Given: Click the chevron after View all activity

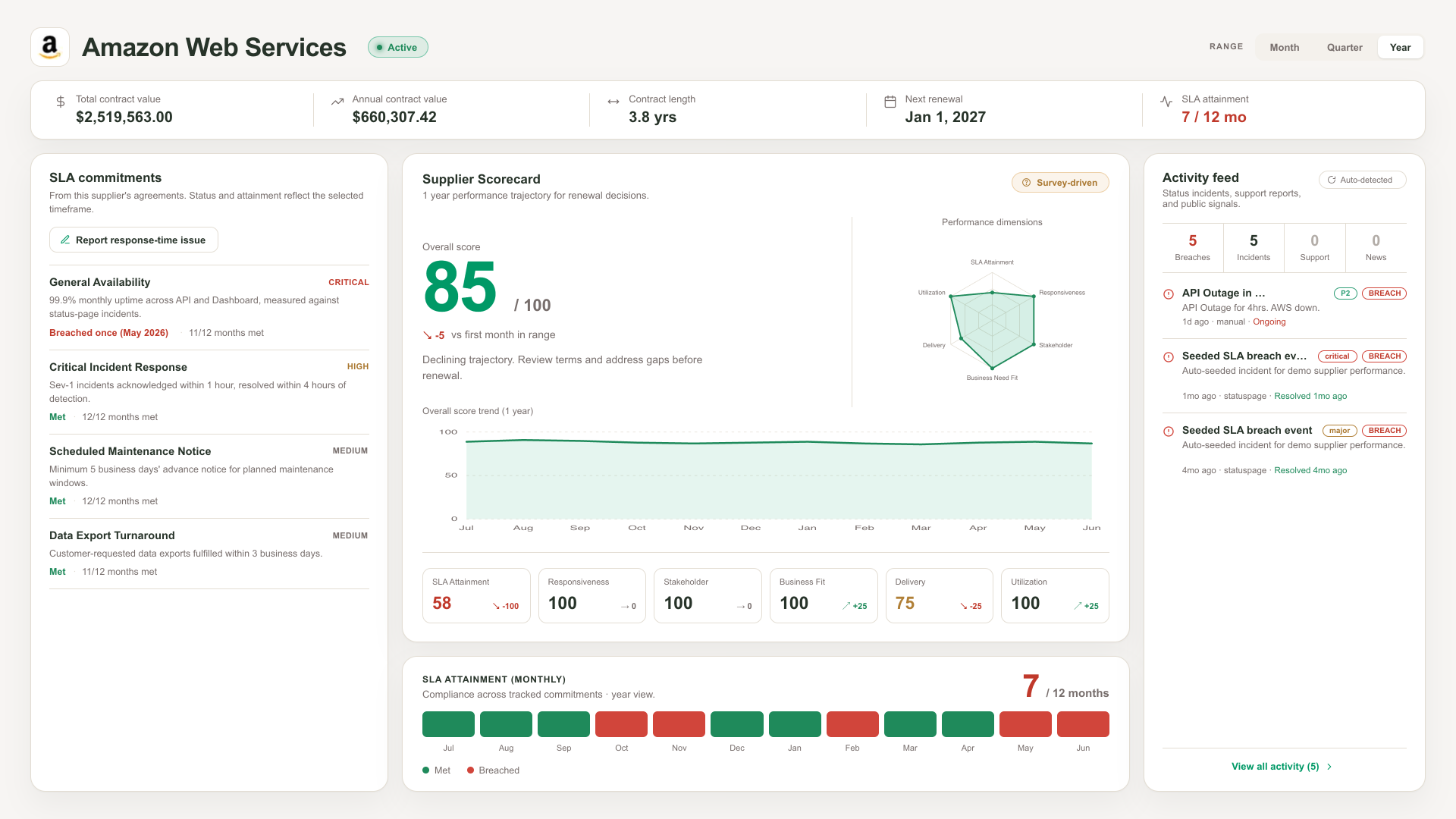Looking at the screenshot, I should click(1329, 767).
